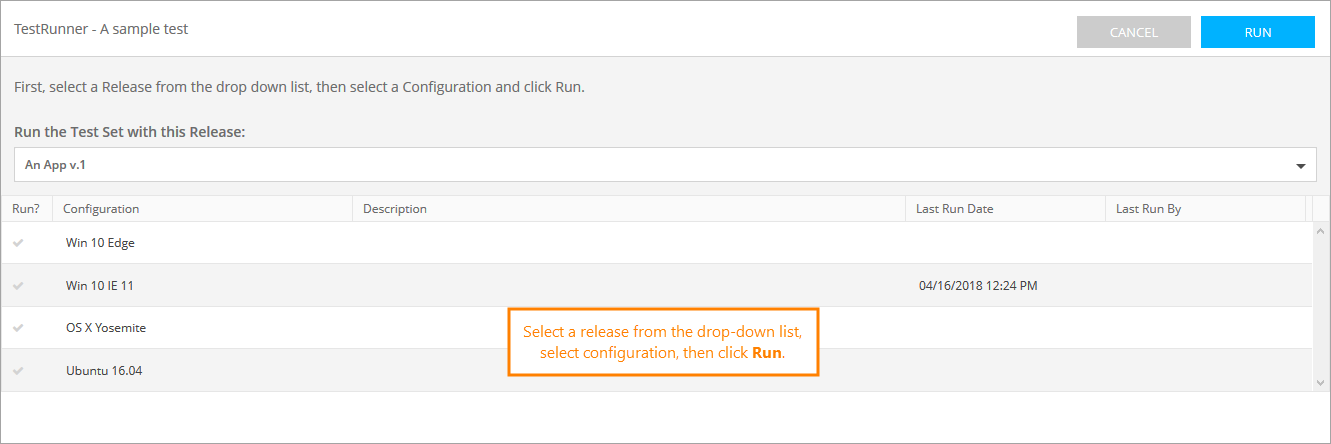Toggle the run checkmark for Win 10 IE 11
This screenshot has width=1331, height=444.
(x=18, y=286)
